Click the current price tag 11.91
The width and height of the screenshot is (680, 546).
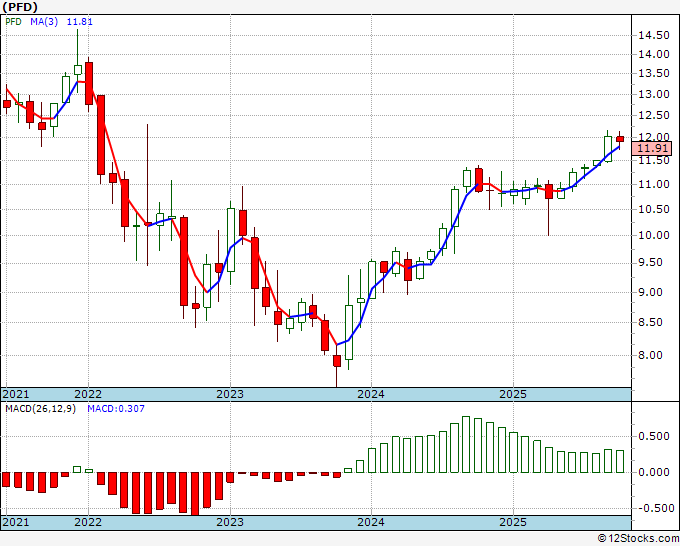coord(652,149)
